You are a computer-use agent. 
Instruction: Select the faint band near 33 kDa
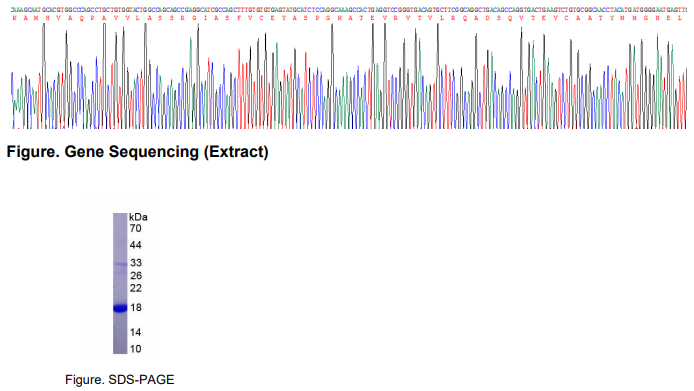pos(120,264)
